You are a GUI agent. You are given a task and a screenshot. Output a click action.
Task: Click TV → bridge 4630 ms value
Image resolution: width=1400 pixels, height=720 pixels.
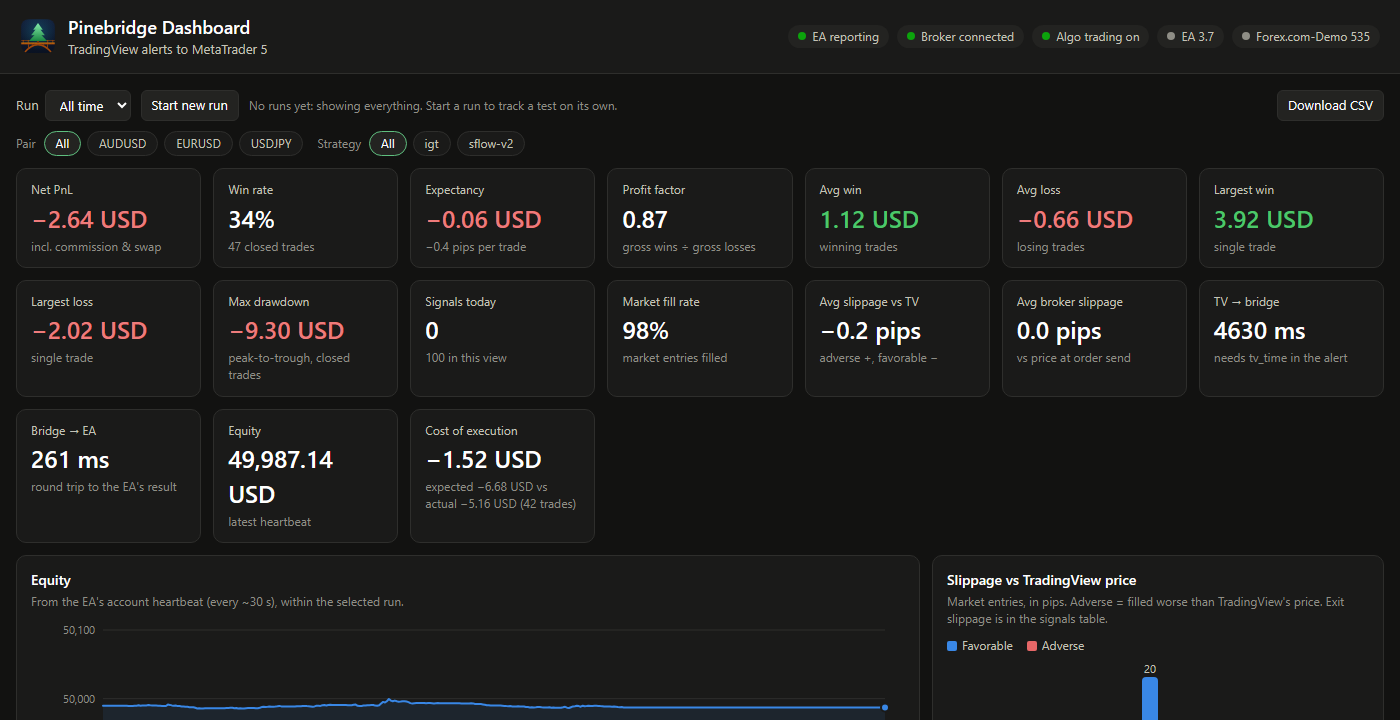pyautogui.click(x=1260, y=330)
